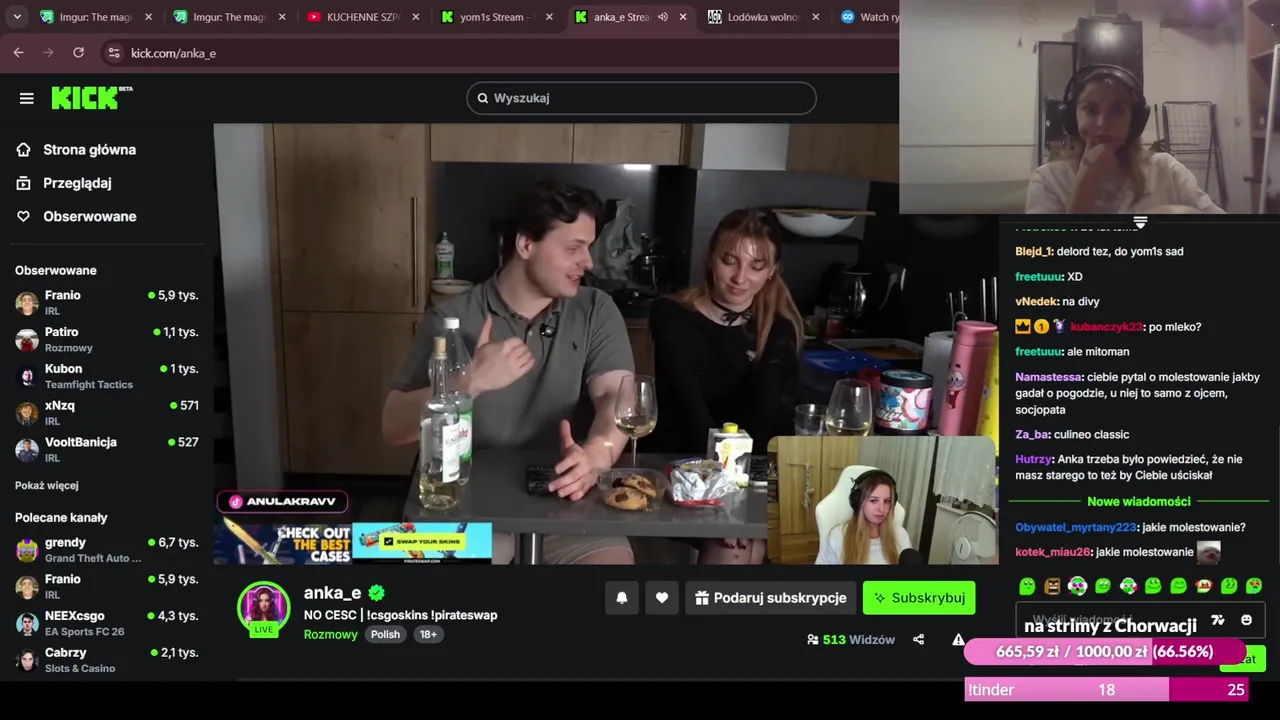Report the stream via warning triangle icon

[x=958, y=640]
